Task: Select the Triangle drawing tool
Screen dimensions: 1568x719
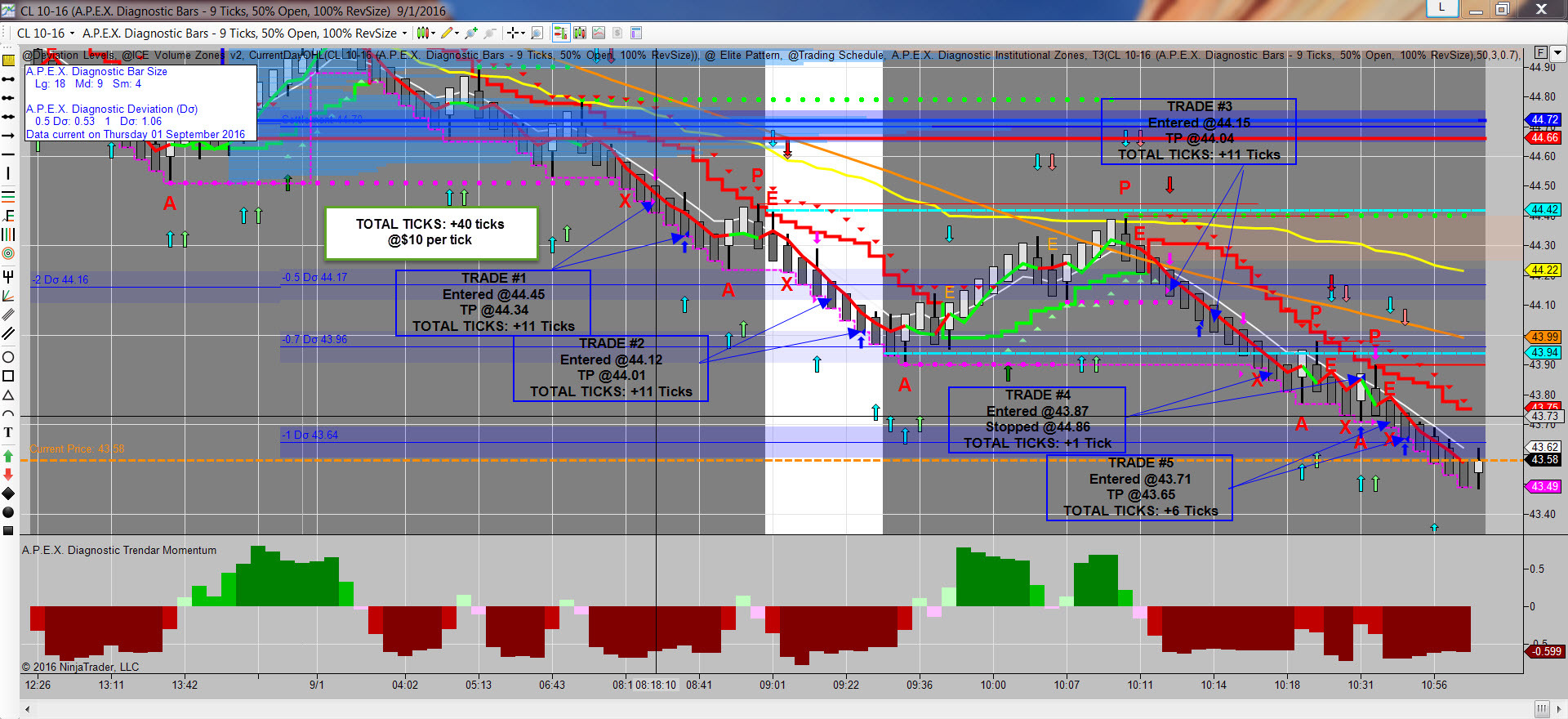Action: (x=8, y=395)
